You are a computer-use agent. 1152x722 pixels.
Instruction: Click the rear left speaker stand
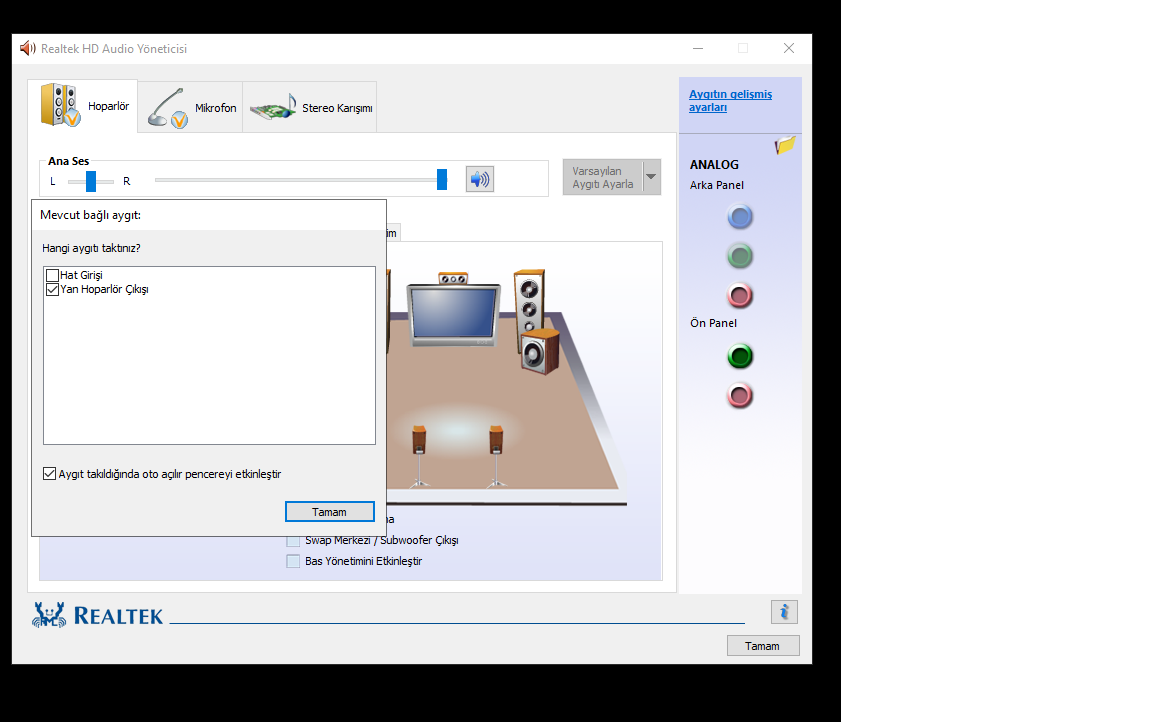(x=420, y=456)
